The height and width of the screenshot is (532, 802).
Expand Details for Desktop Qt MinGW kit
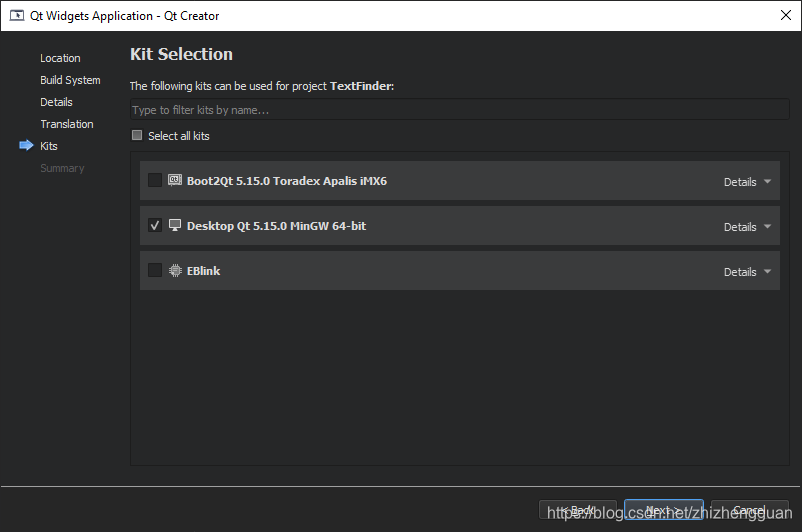pyautogui.click(x=747, y=227)
